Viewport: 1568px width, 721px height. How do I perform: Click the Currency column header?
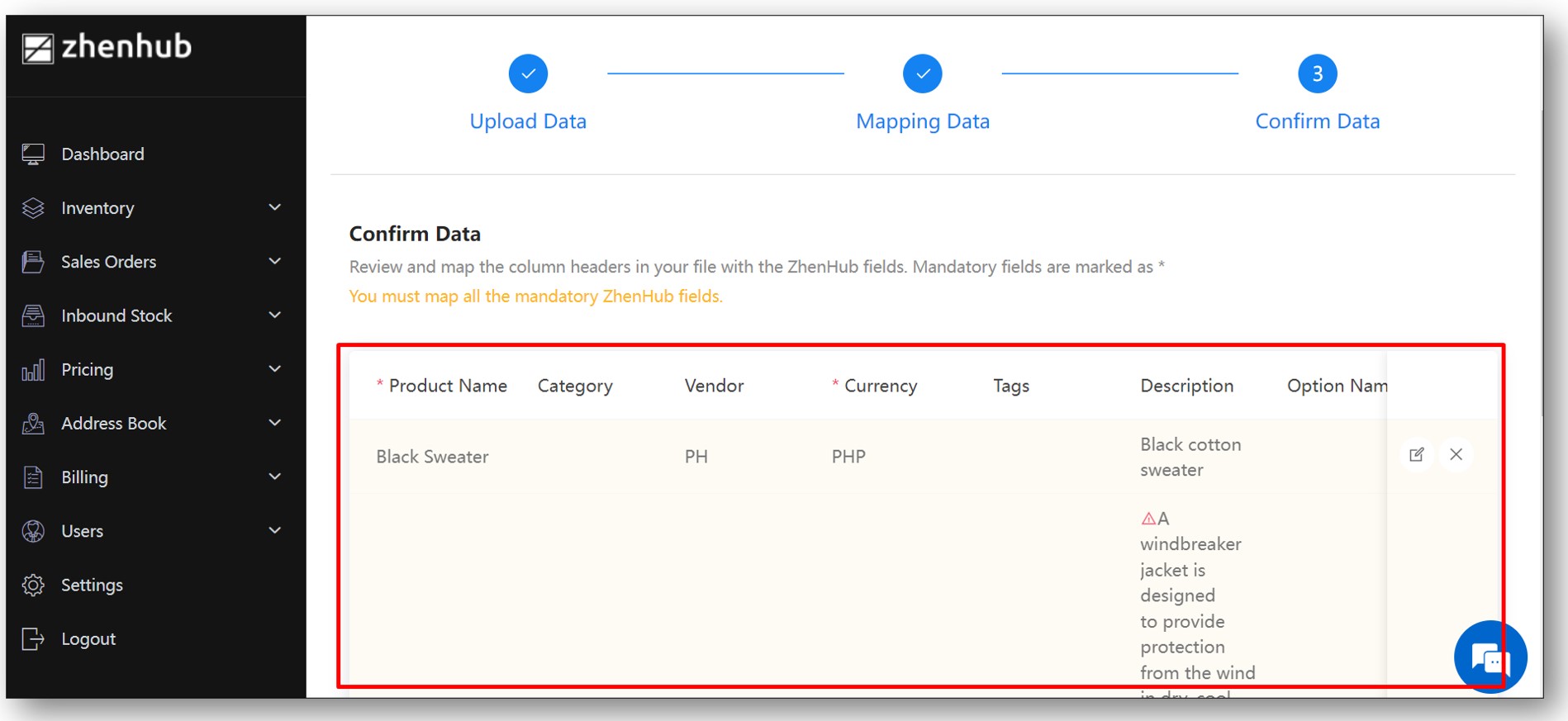point(881,386)
